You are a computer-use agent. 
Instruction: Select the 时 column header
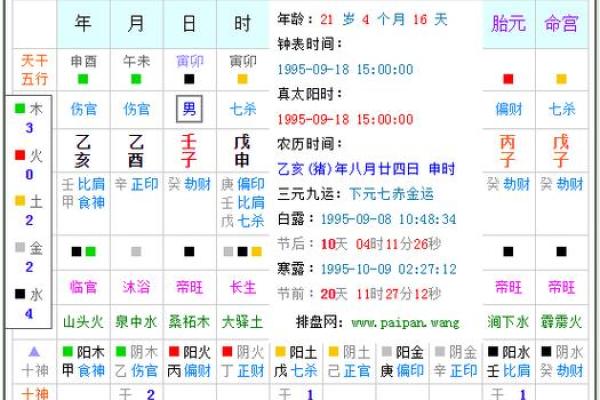click(243, 24)
